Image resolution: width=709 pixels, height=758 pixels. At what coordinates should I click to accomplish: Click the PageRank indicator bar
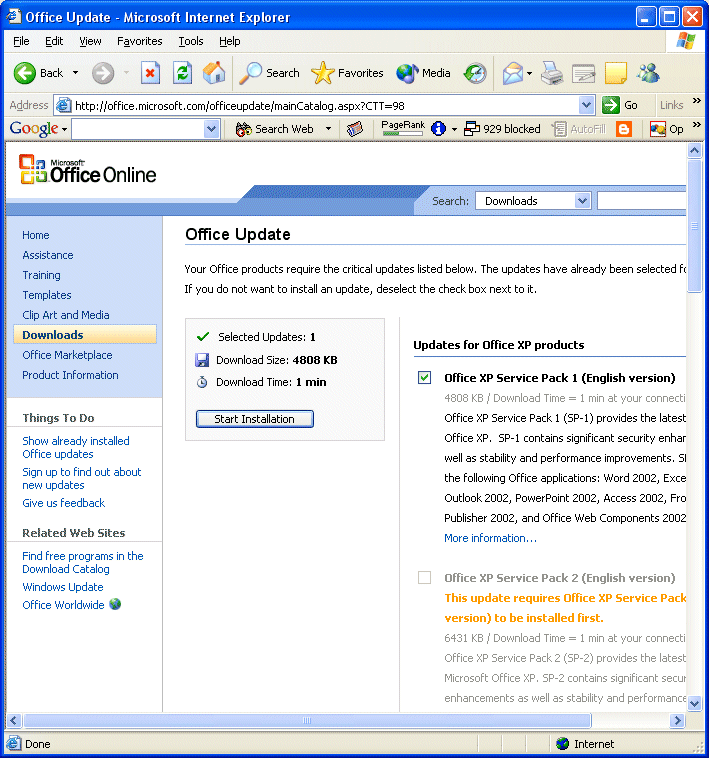403,128
